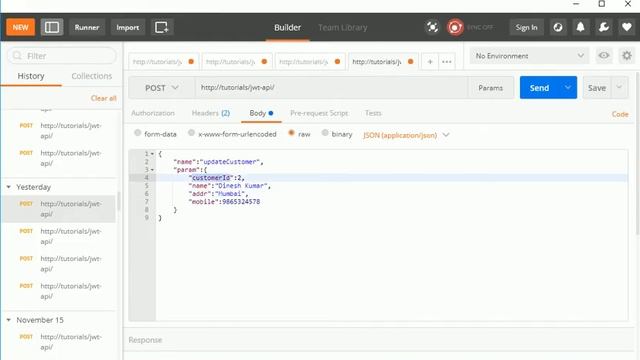Click the interceptor satellite icon
640x360 pixels.
(x=432, y=27)
